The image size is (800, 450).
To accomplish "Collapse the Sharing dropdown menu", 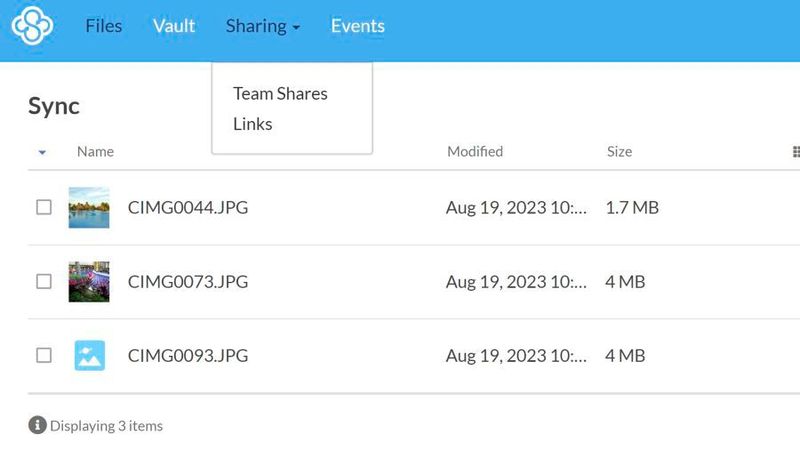I will [x=263, y=26].
